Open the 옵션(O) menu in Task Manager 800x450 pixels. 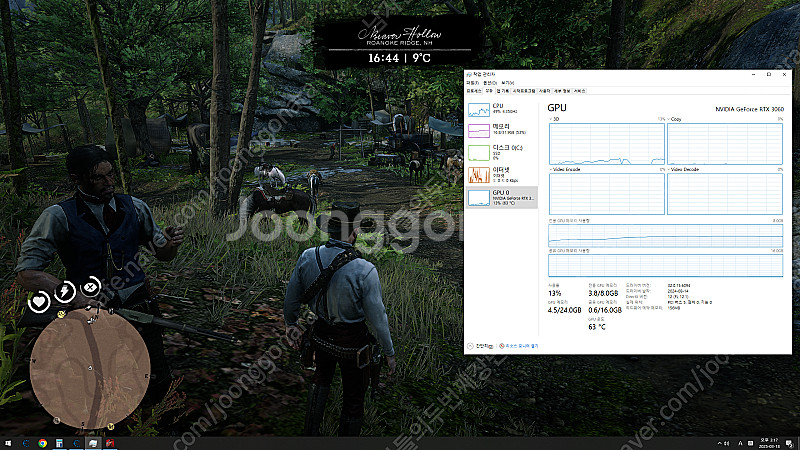(x=490, y=83)
